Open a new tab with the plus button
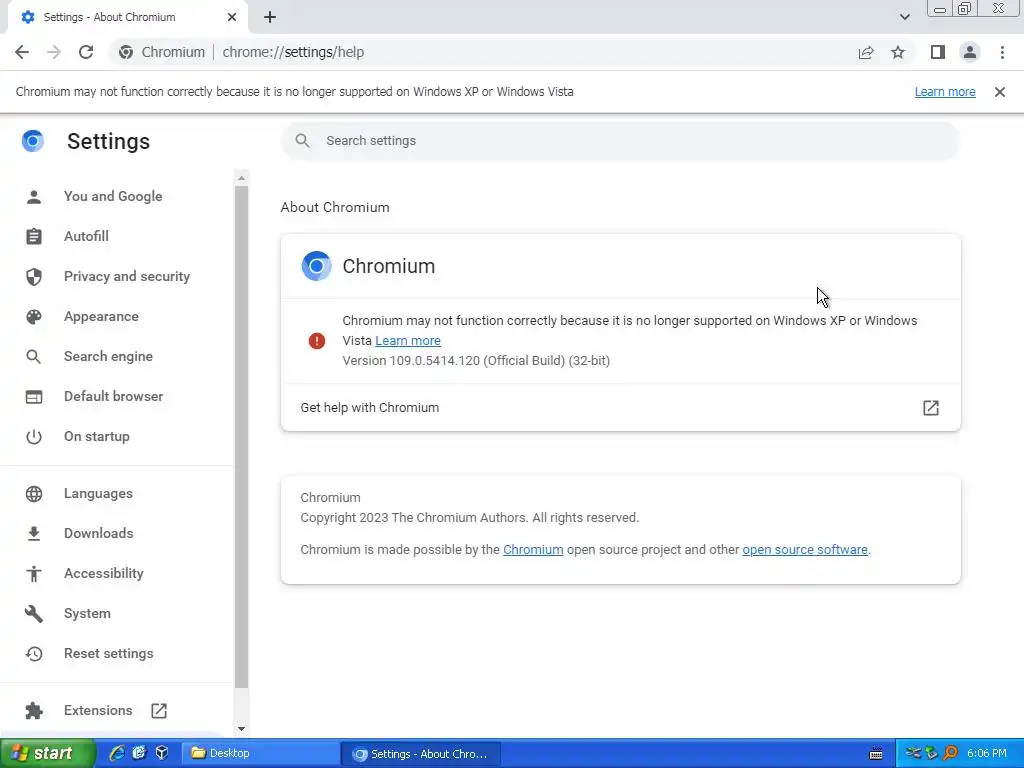Viewport: 1024px width, 768px height. tap(270, 17)
